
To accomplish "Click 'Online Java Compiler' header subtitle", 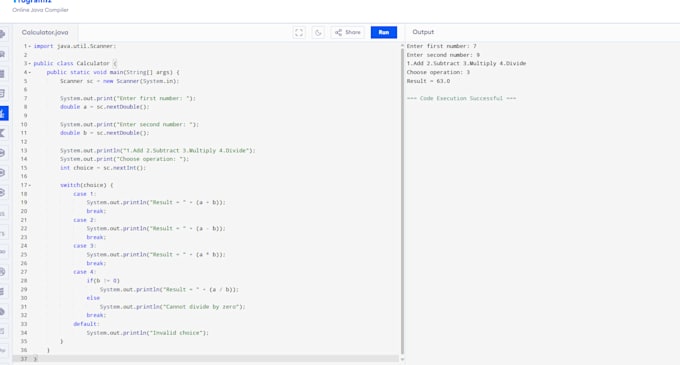I will tap(40, 10).
